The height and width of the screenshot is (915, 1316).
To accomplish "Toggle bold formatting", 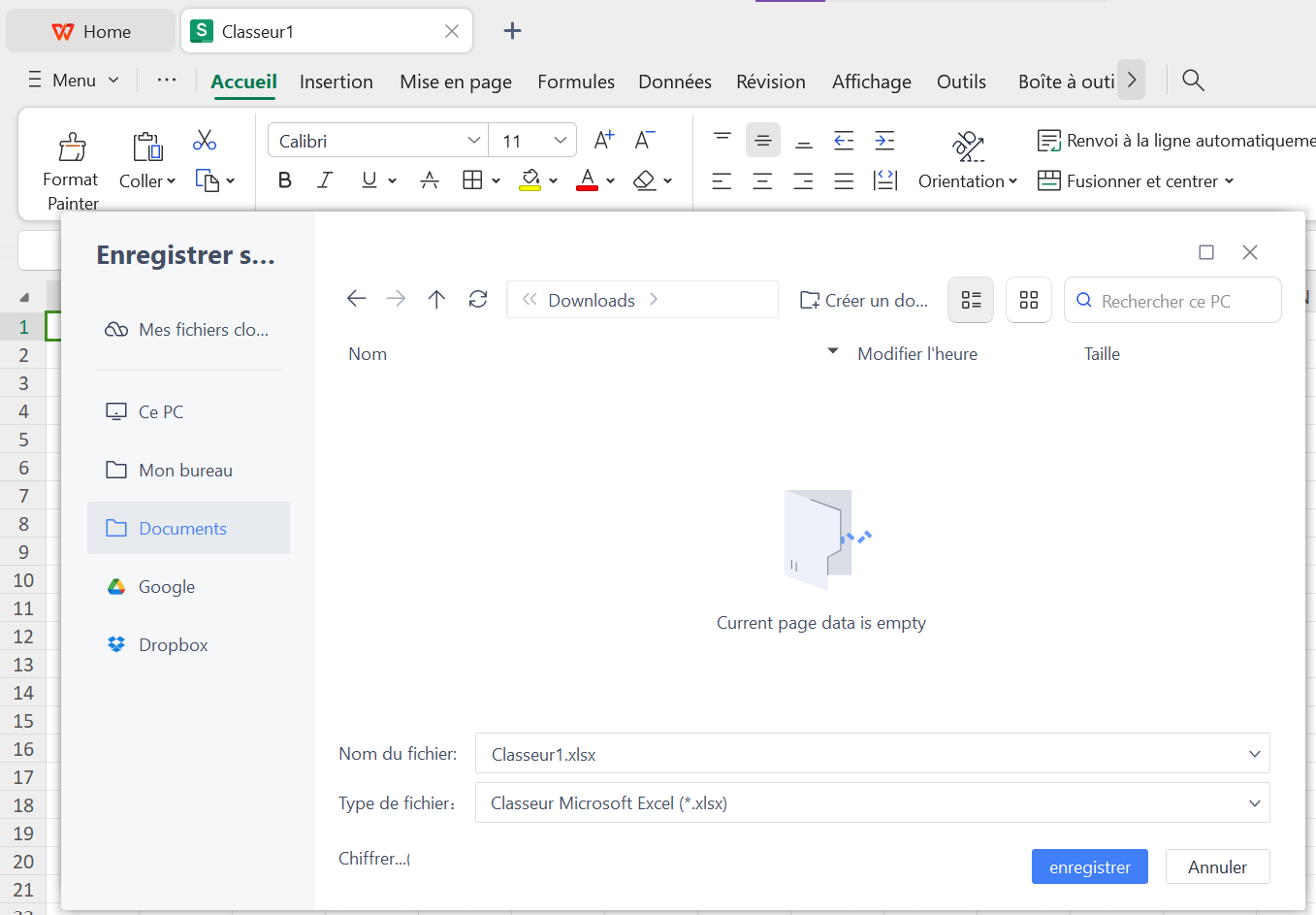I will pos(283,180).
